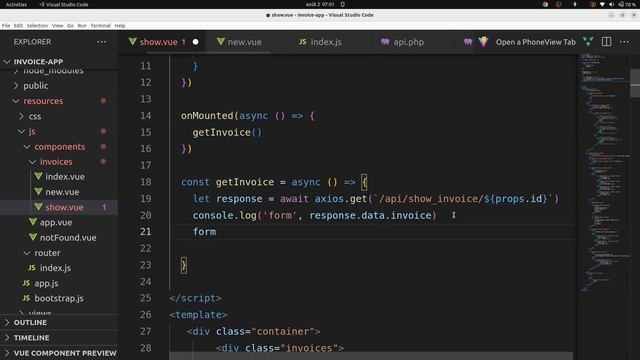
Task: Click the Vite lightning icon in editor toolbar
Action: pos(484,42)
